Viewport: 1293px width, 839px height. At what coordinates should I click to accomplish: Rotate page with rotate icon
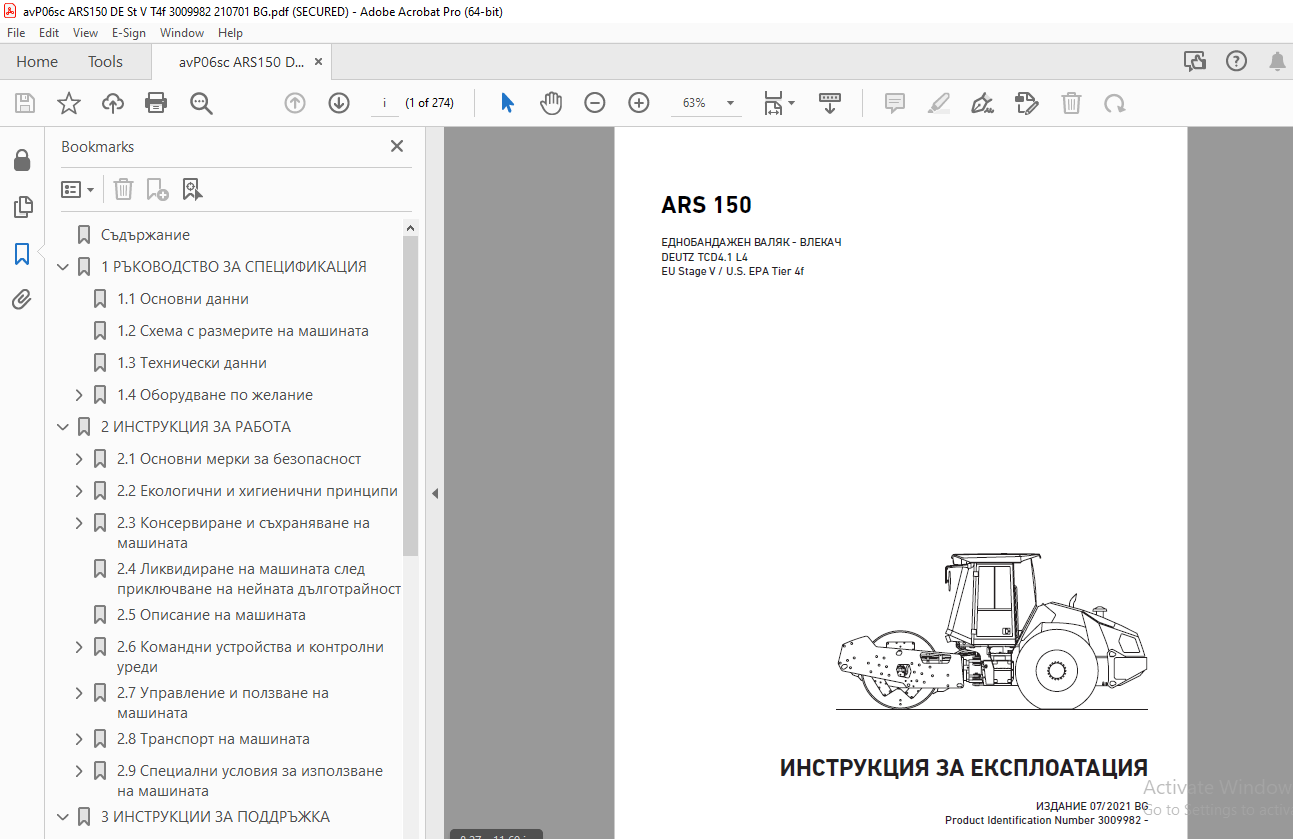[x=1114, y=103]
